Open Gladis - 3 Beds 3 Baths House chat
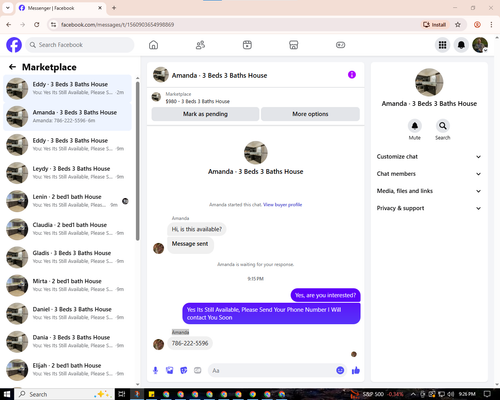This screenshot has height=400, width=500. click(x=67, y=257)
